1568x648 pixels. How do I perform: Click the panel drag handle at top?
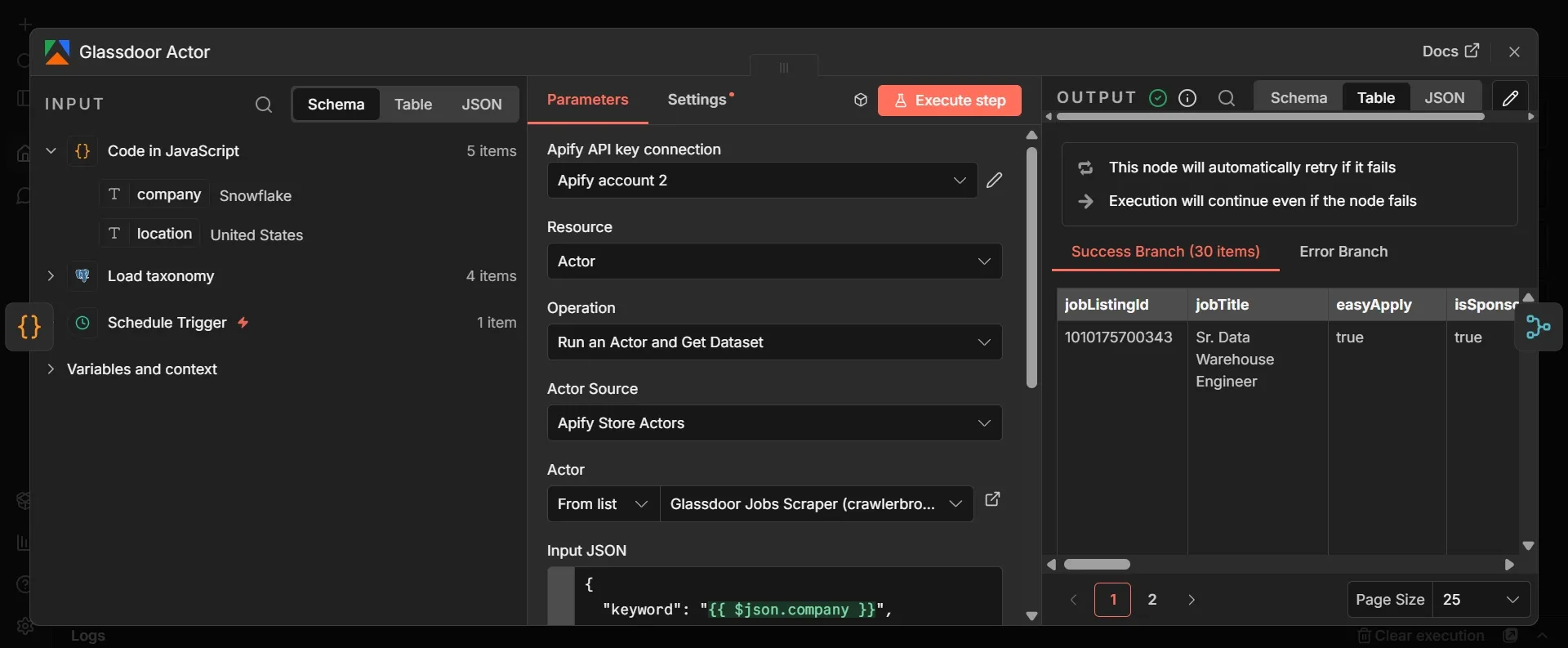784,67
